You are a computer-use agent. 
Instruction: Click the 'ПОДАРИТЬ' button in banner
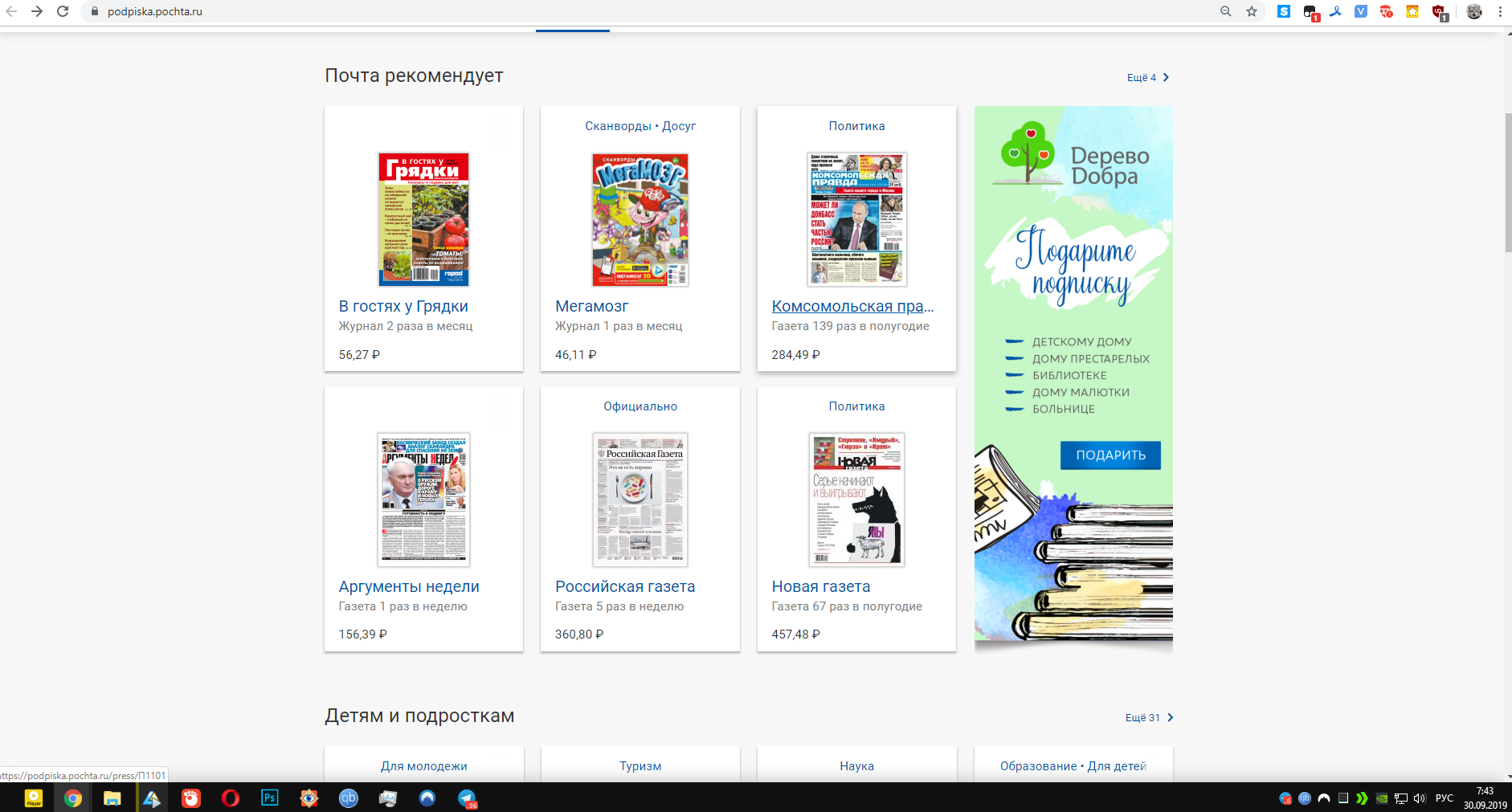[x=1110, y=455]
